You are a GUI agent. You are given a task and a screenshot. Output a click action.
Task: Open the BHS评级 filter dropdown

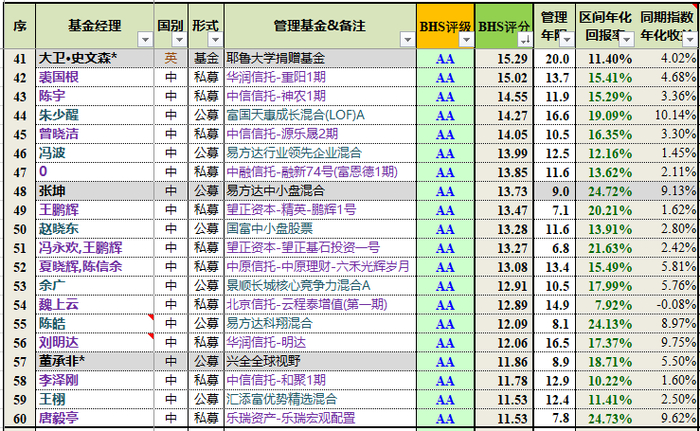click(x=466, y=40)
